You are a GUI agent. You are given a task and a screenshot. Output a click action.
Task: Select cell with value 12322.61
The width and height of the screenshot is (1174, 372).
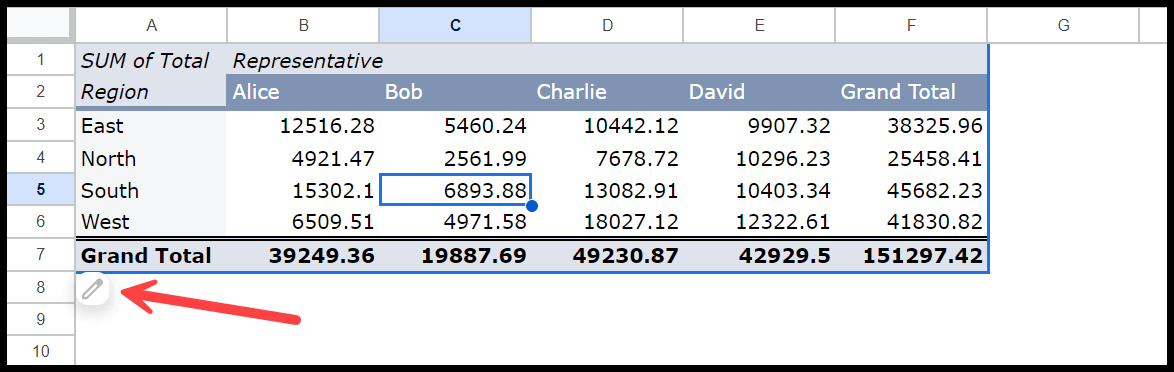759,222
